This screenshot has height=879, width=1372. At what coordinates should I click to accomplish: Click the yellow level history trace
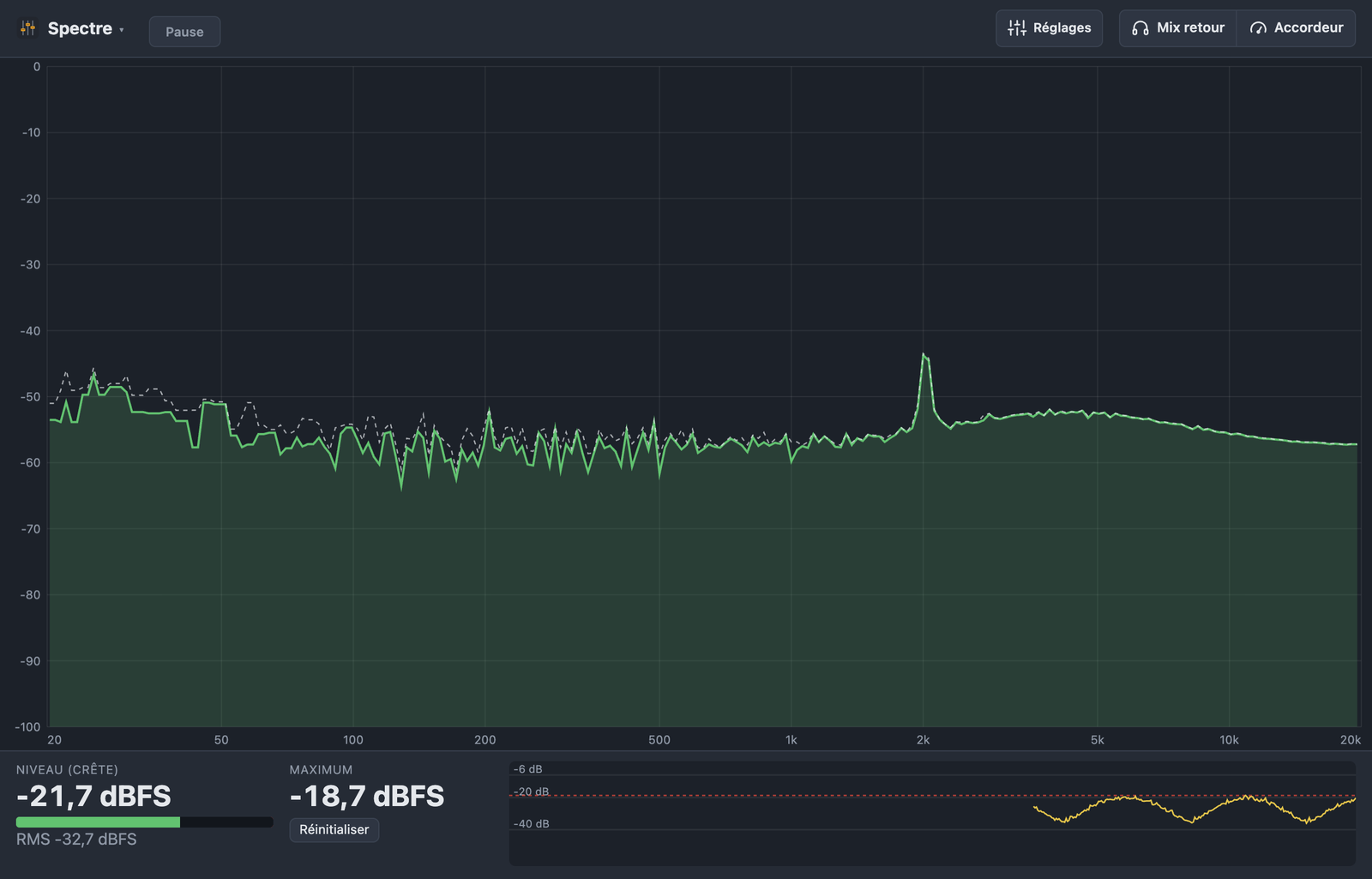[x=1194, y=809]
